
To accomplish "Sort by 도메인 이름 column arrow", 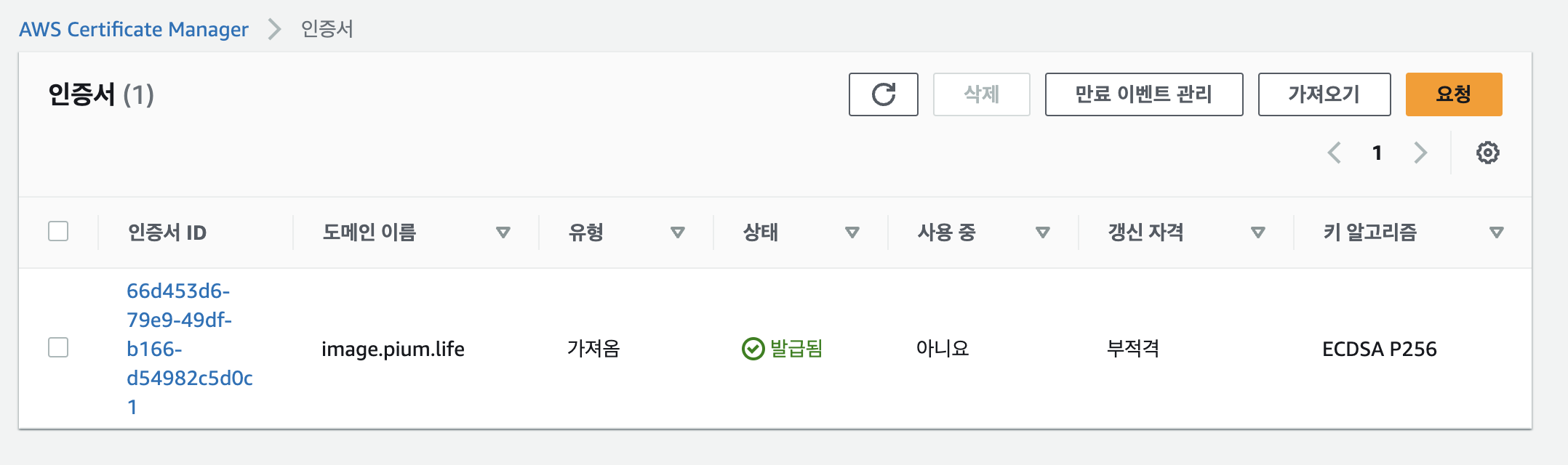I will tap(503, 232).
